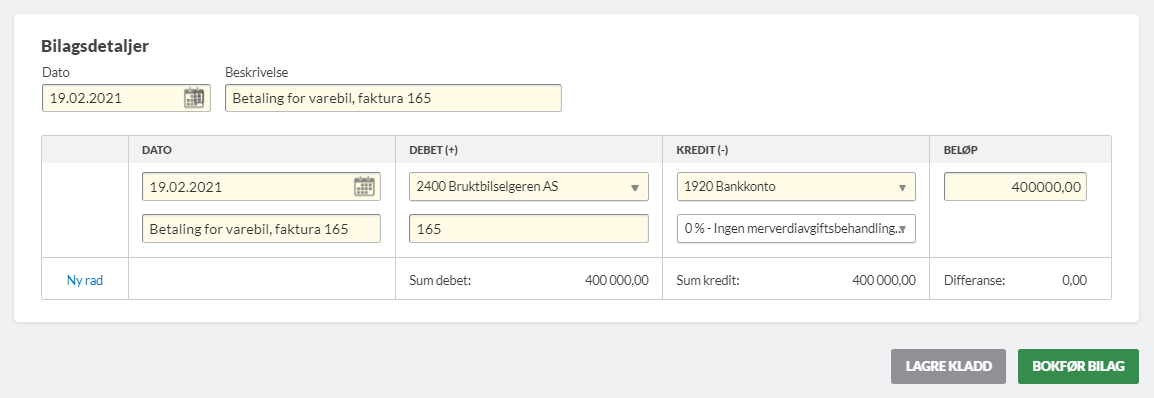Image resolution: width=1154 pixels, height=398 pixels.
Task: Add a new line with Ny rad
Action: click(x=85, y=280)
